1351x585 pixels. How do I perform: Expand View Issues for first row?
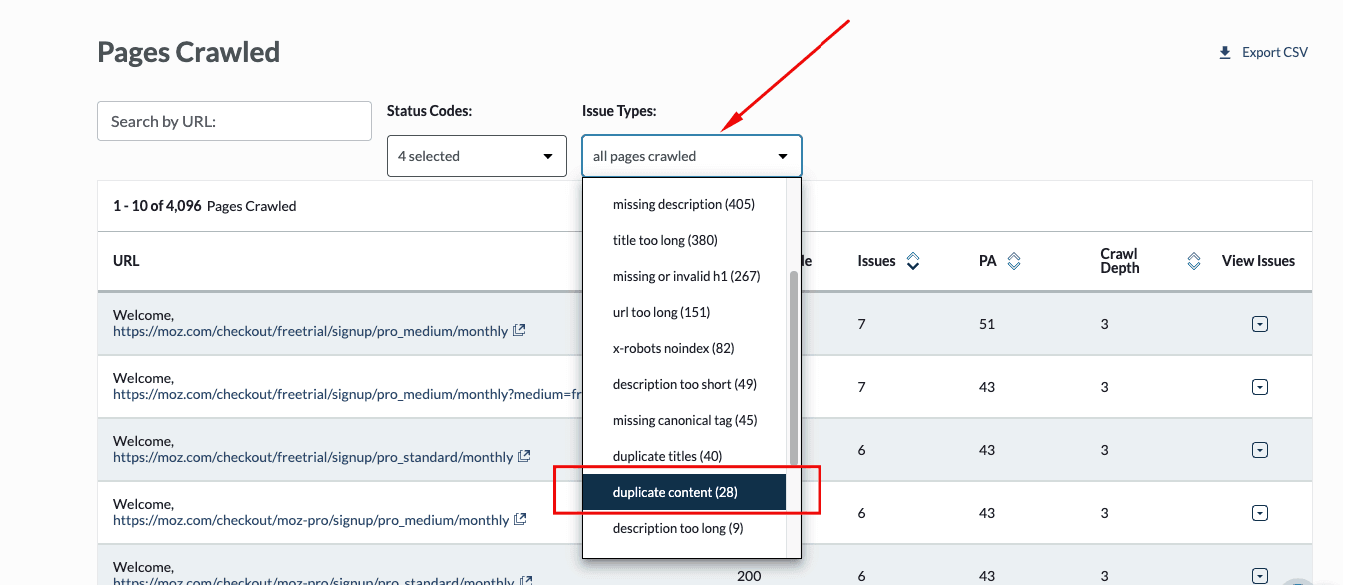pyautogui.click(x=1260, y=324)
